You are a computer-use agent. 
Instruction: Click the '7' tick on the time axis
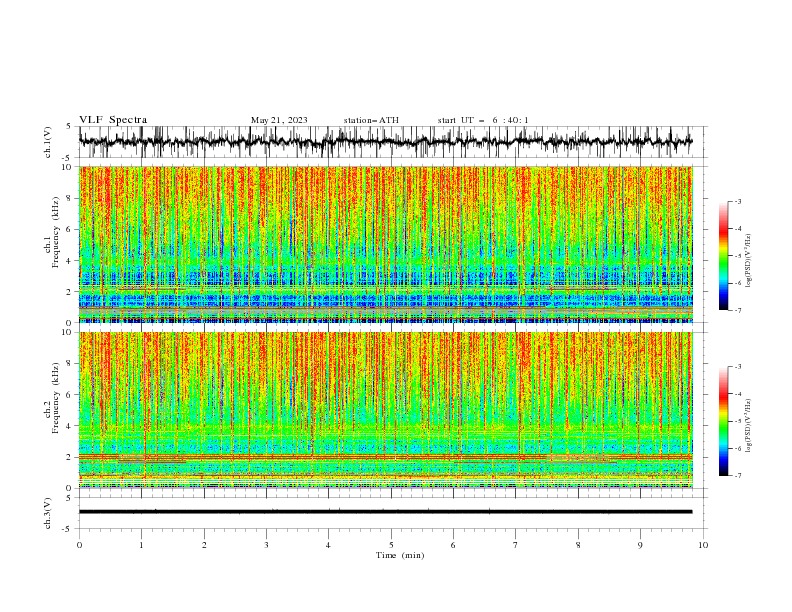tap(516, 545)
